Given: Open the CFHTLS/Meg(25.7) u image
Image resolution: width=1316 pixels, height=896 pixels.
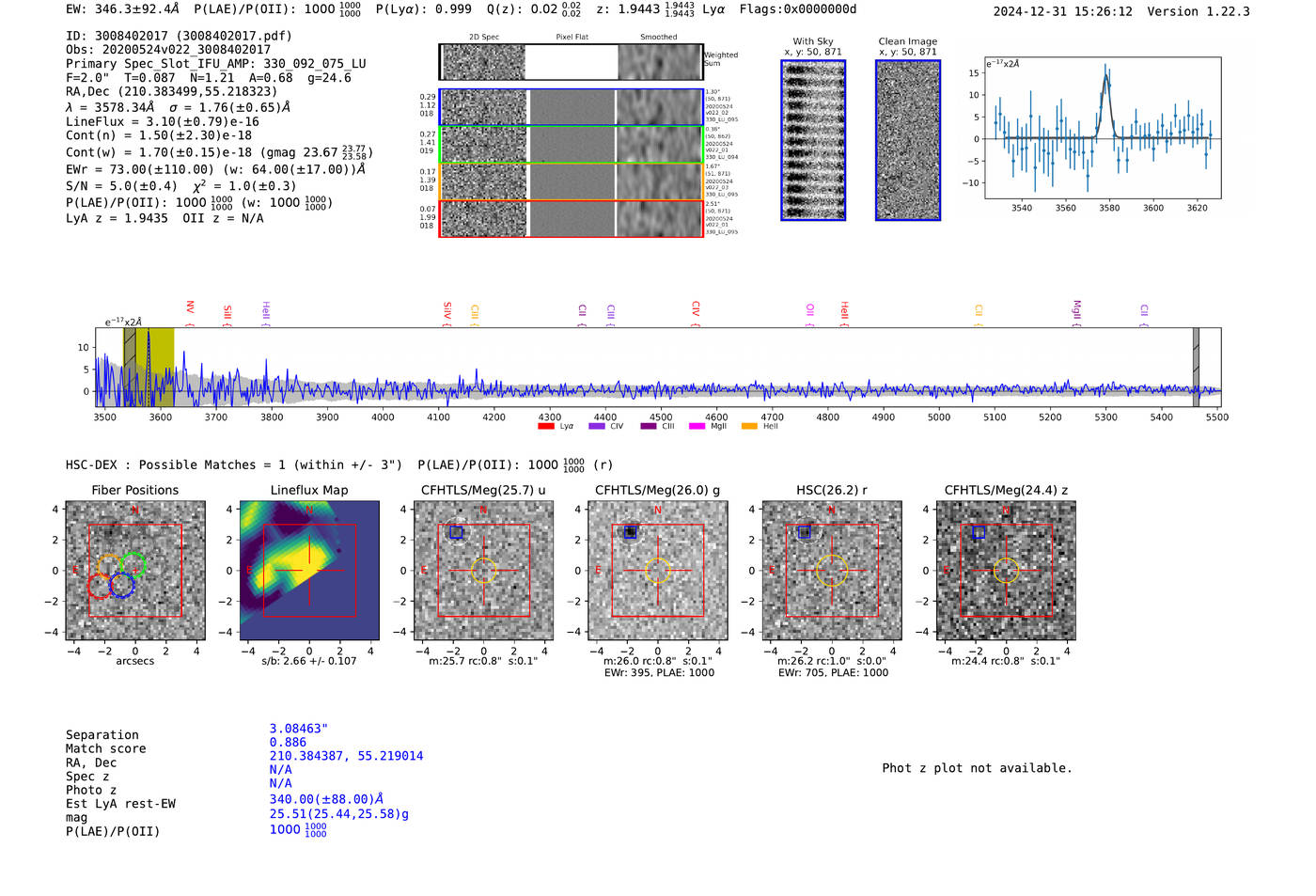Looking at the screenshot, I should pyautogui.click(x=483, y=571).
